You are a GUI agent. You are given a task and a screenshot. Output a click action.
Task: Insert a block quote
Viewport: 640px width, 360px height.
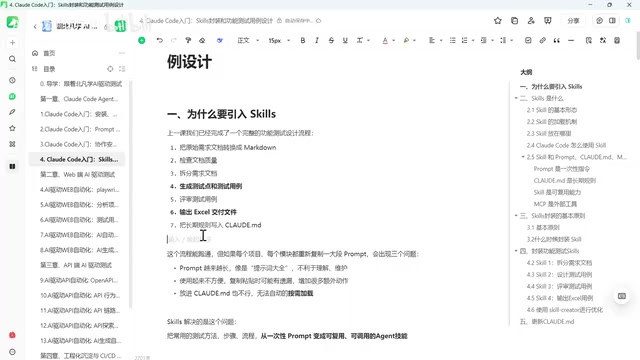click(557, 40)
